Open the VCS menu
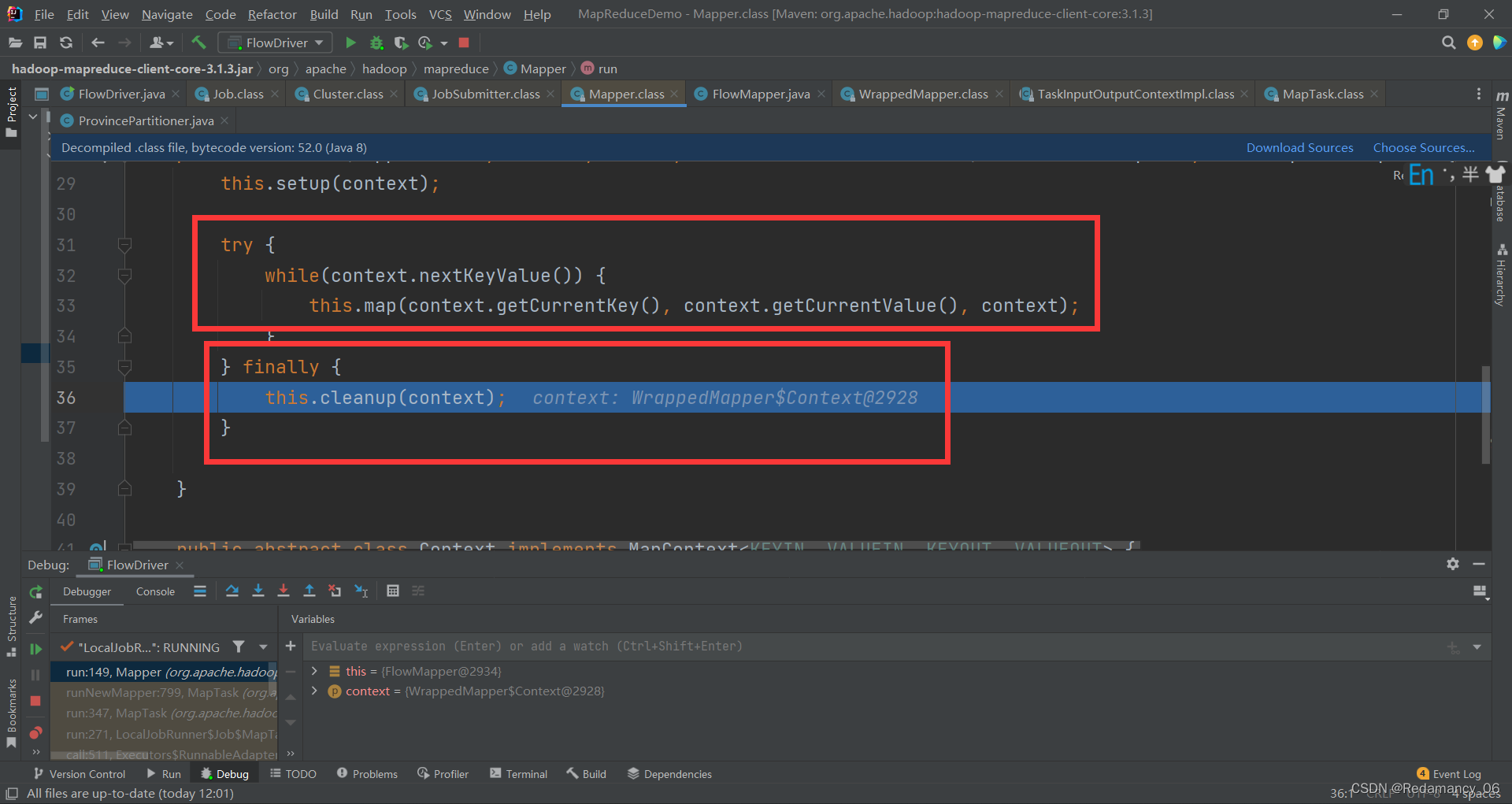The width and height of the screenshot is (1512, 804). click(x=440, y=14)
